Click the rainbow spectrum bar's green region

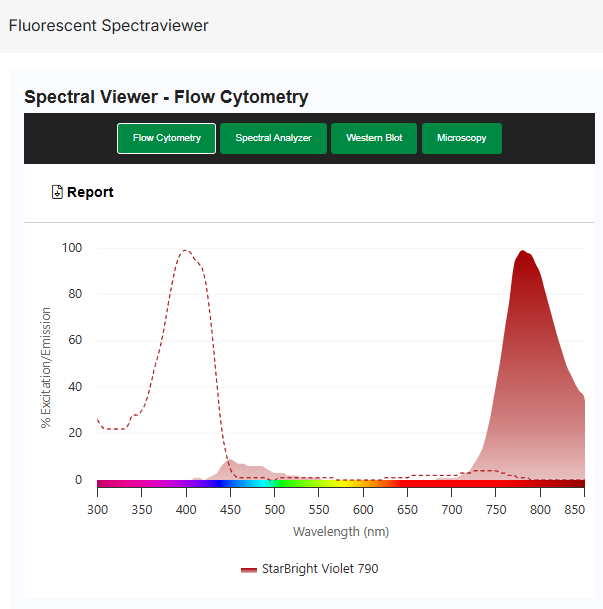coord(300,483)
